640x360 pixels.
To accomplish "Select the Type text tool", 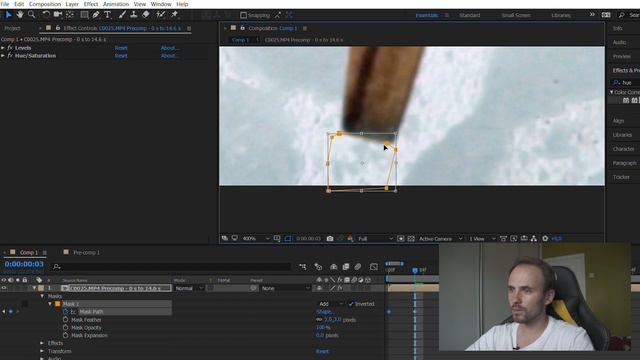I will point(107,15).
